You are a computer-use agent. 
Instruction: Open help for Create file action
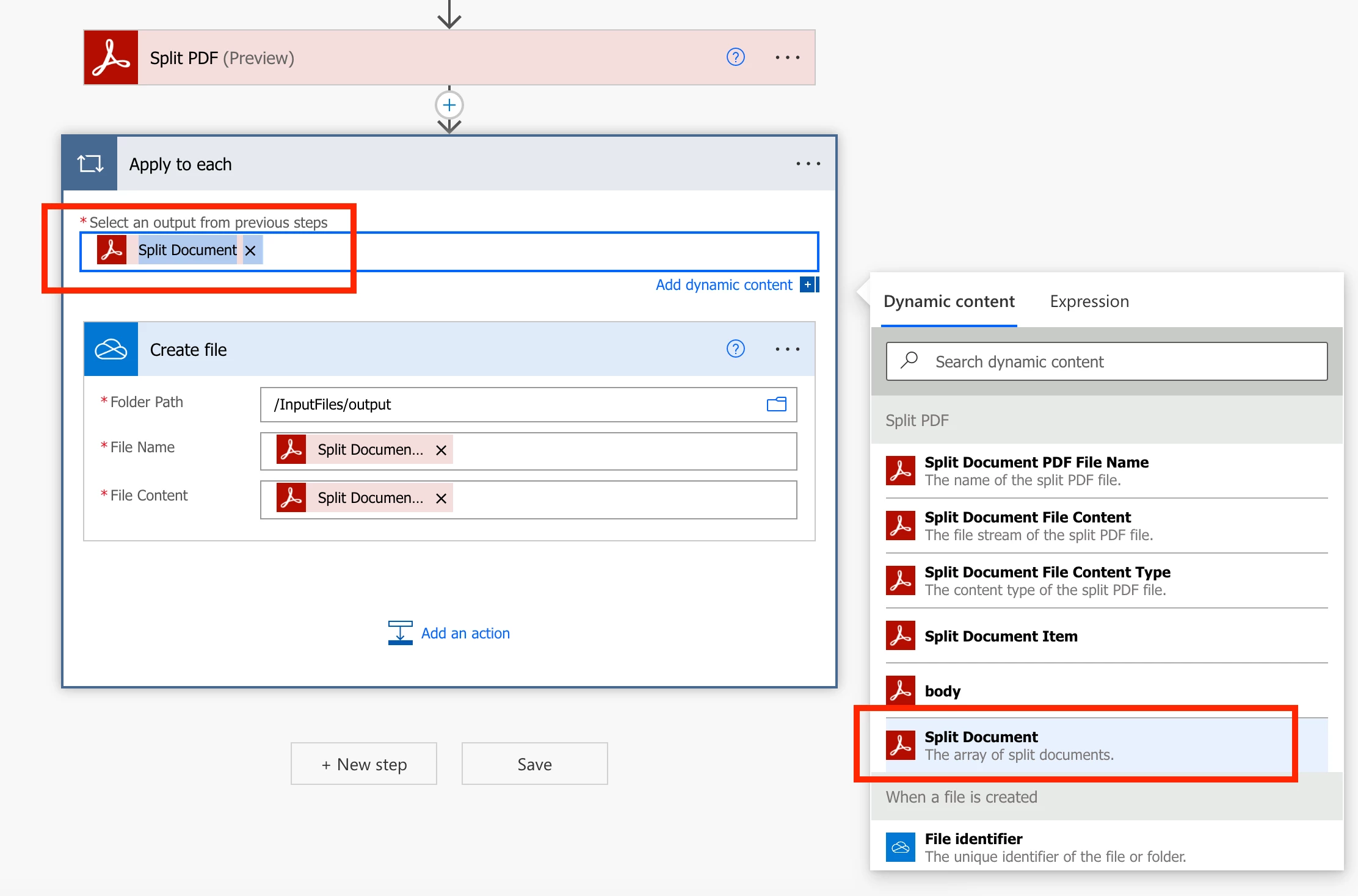pos(735,349)
